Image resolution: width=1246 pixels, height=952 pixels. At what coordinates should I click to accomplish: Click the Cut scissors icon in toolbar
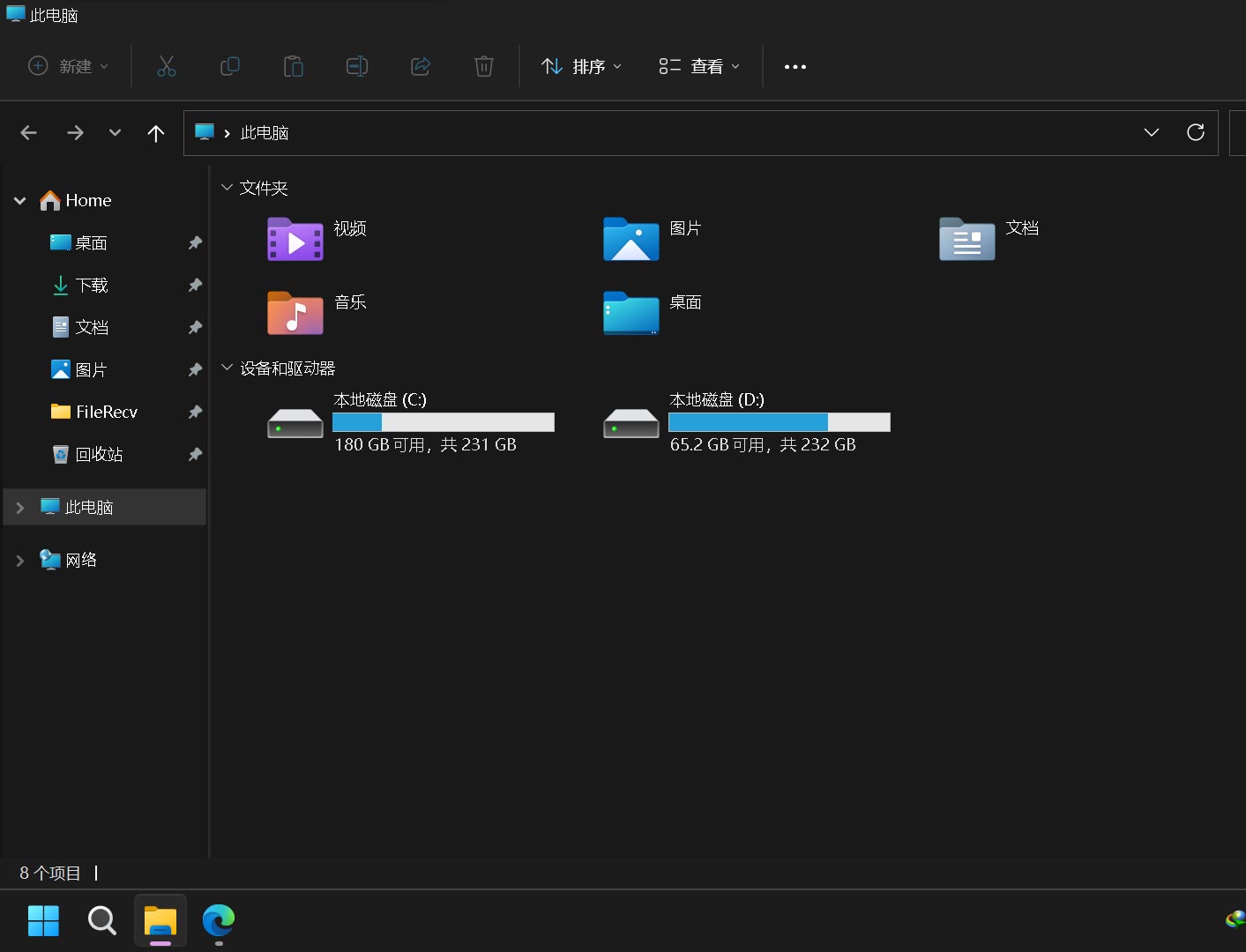[x=167, y=66]
